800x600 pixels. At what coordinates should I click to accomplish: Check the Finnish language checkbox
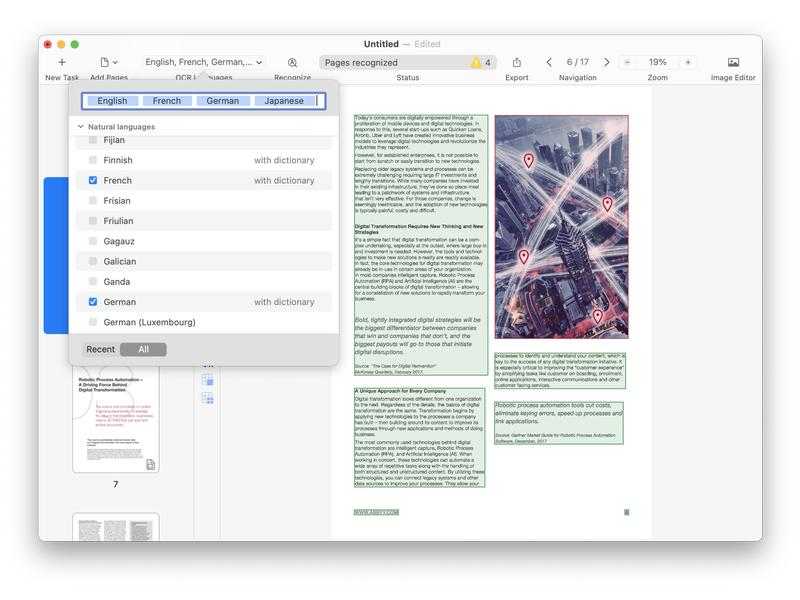93,160
